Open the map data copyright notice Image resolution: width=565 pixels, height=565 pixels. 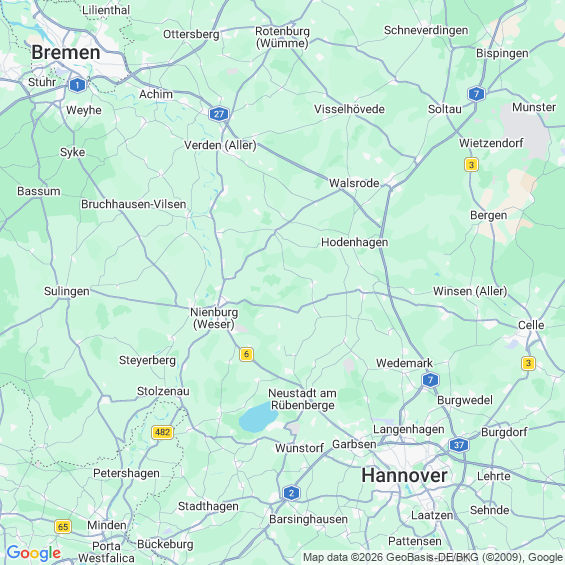(433, 557)
